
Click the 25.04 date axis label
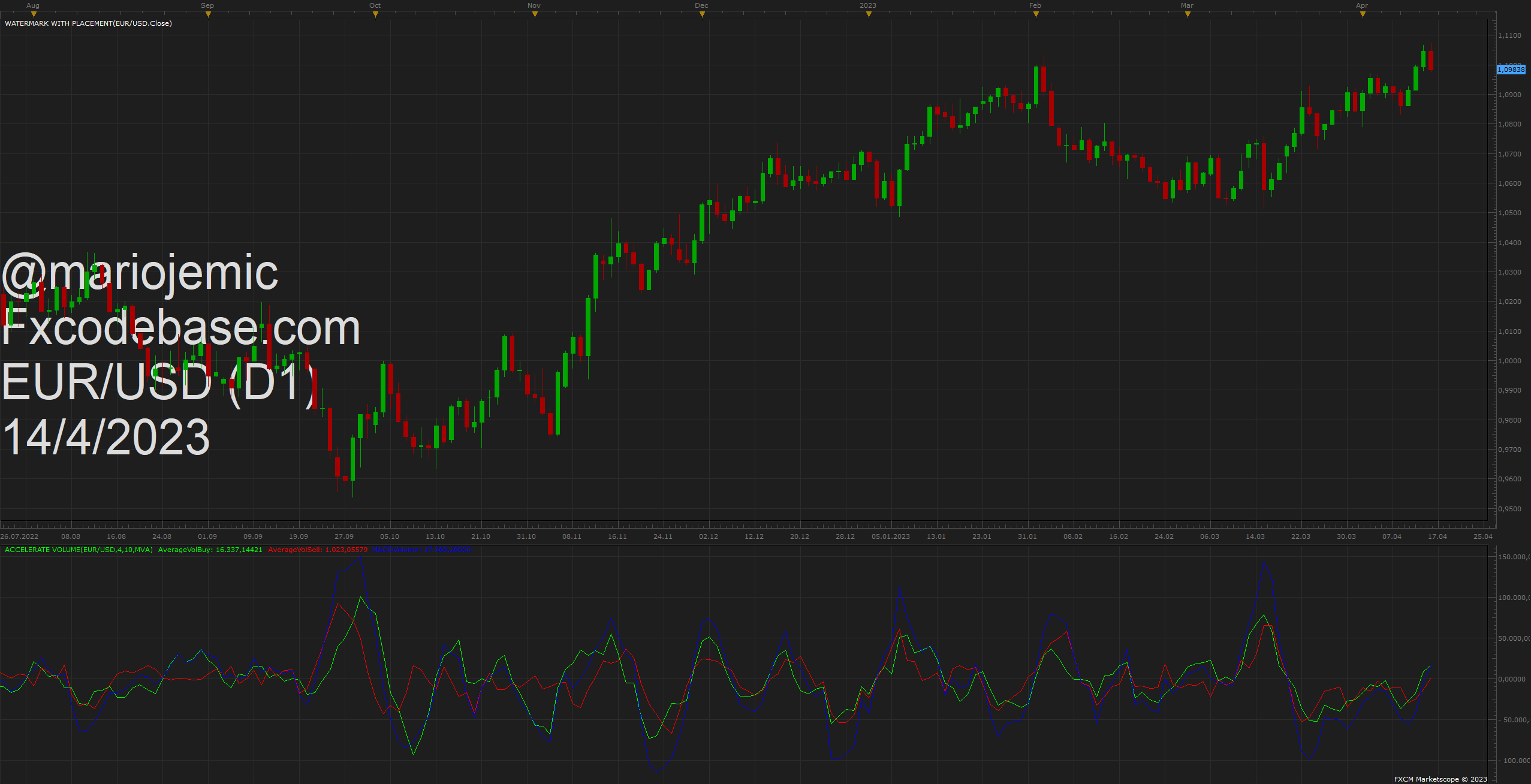pyautogui.click(x=1483, y=536)
